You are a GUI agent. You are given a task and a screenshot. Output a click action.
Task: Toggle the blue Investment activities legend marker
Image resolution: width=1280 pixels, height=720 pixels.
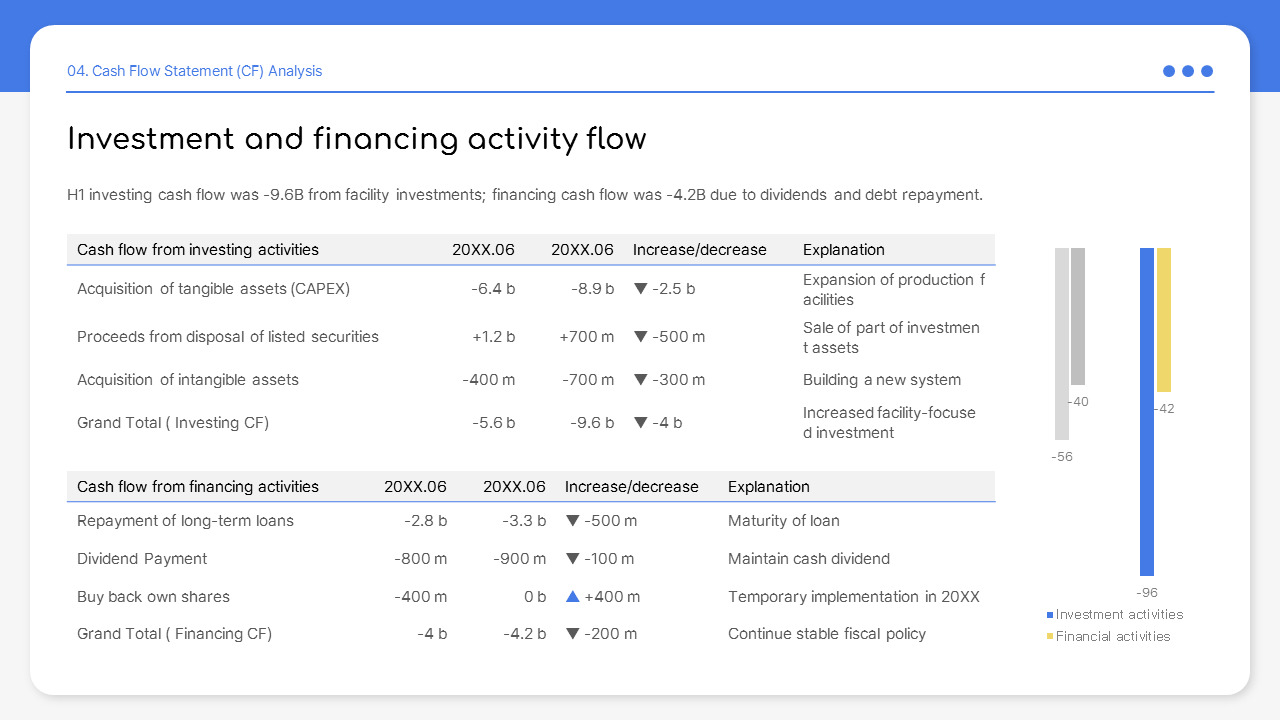click(1050, 614)
